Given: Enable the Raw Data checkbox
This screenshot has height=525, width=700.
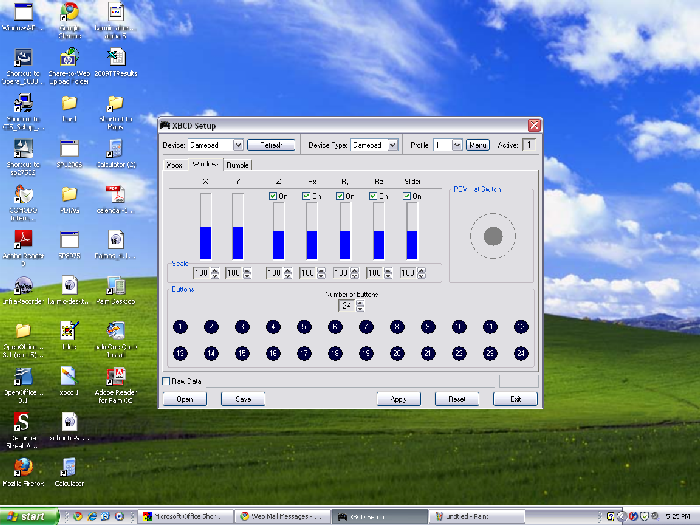Looking at the screenshot, I should click(x=166, y=381).
